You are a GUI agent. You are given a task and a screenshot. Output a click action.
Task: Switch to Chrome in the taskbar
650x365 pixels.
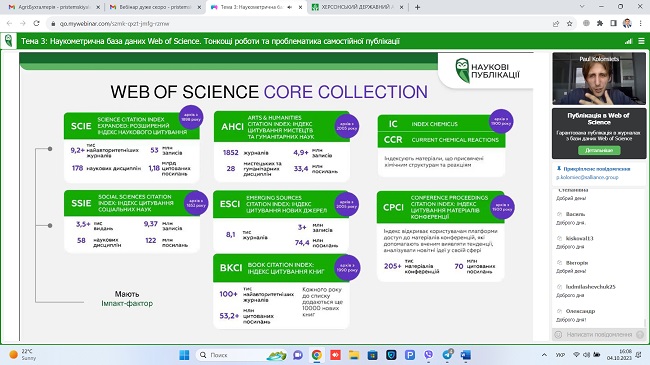(x=317, y=355)
